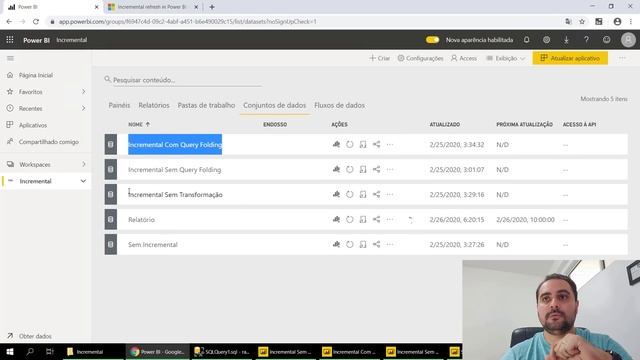The image size is (640, 360).
Task: Click the Criar button
Action: (380, 58)
